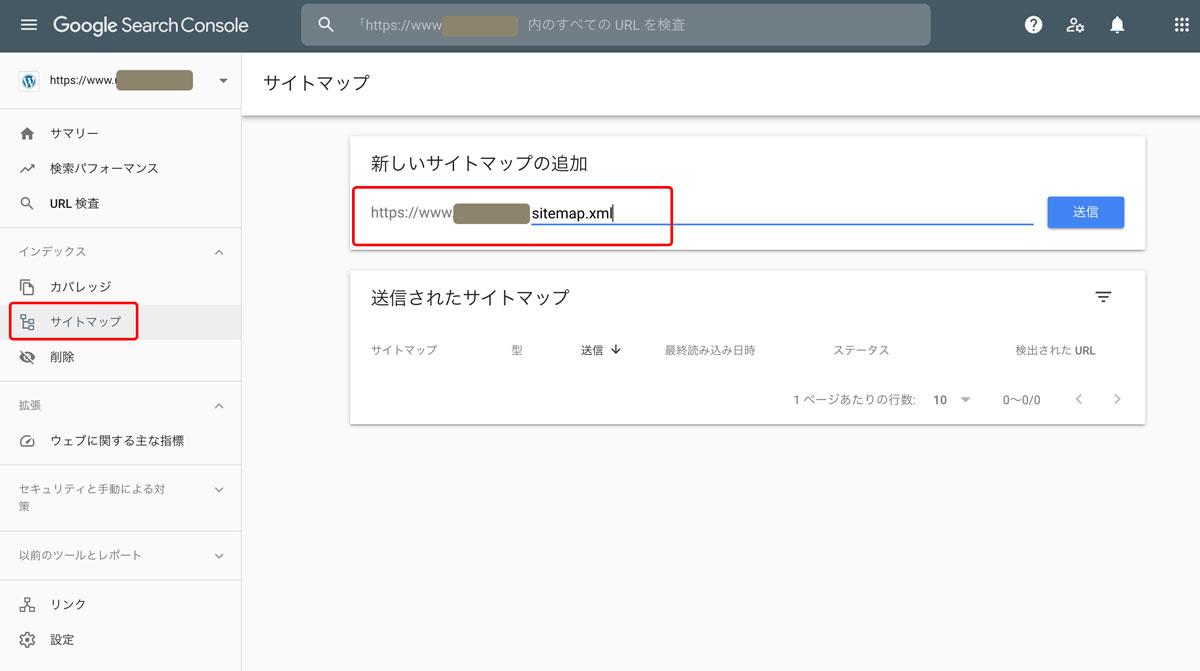Screen dimensions: 1200x671
Task: Expand セキュリティと手動による対策 section
Action: pyautogui.click(x=219, y=490)
